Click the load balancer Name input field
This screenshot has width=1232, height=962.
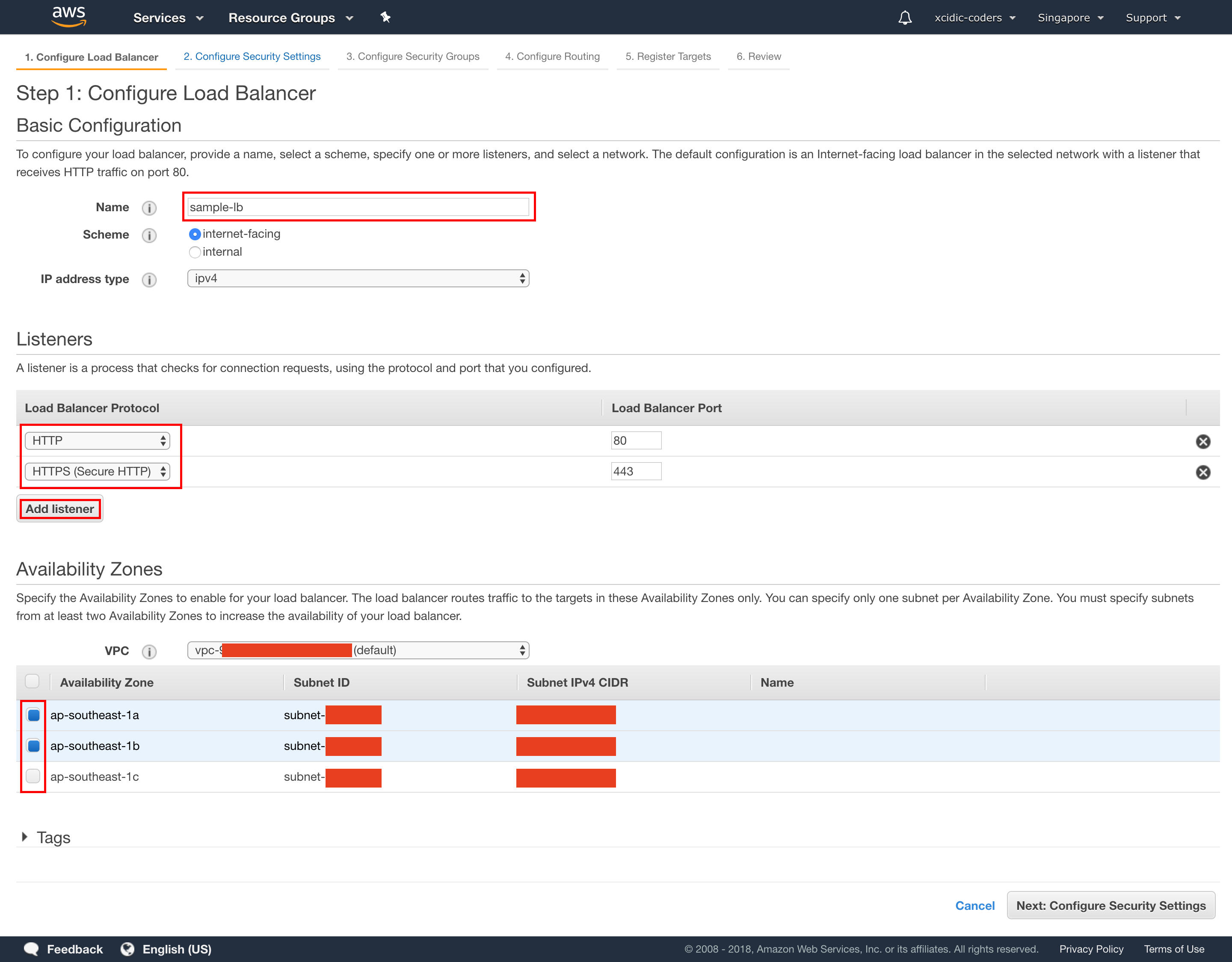358,207
